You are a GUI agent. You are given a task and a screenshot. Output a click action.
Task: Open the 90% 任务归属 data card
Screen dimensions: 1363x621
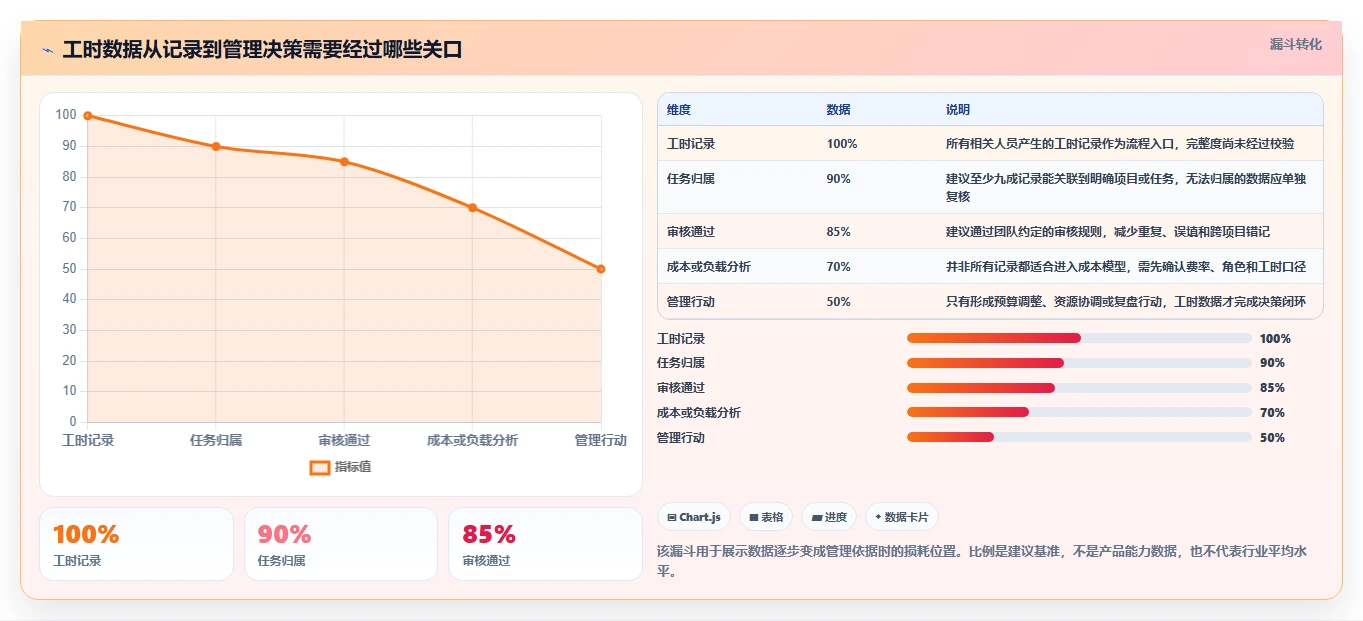coord(341,544)
